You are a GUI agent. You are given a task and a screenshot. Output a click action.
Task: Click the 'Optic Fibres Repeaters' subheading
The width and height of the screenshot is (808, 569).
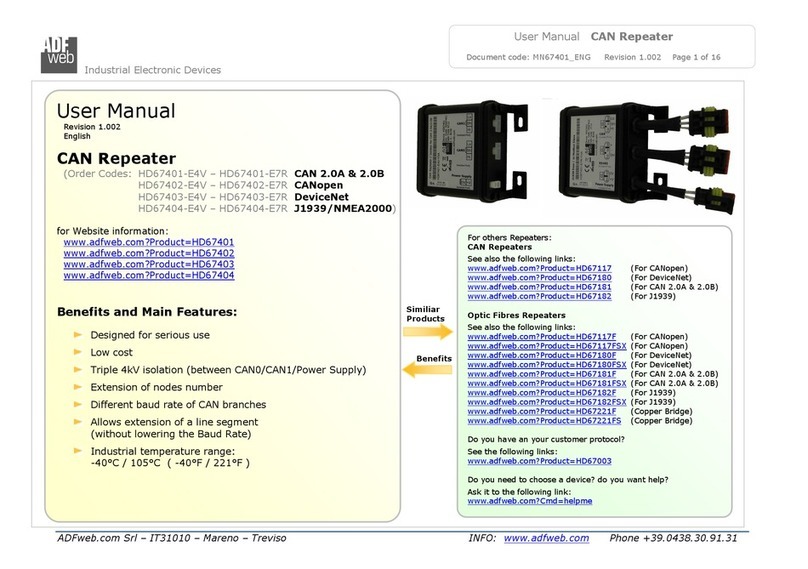(x=516, y=315)
